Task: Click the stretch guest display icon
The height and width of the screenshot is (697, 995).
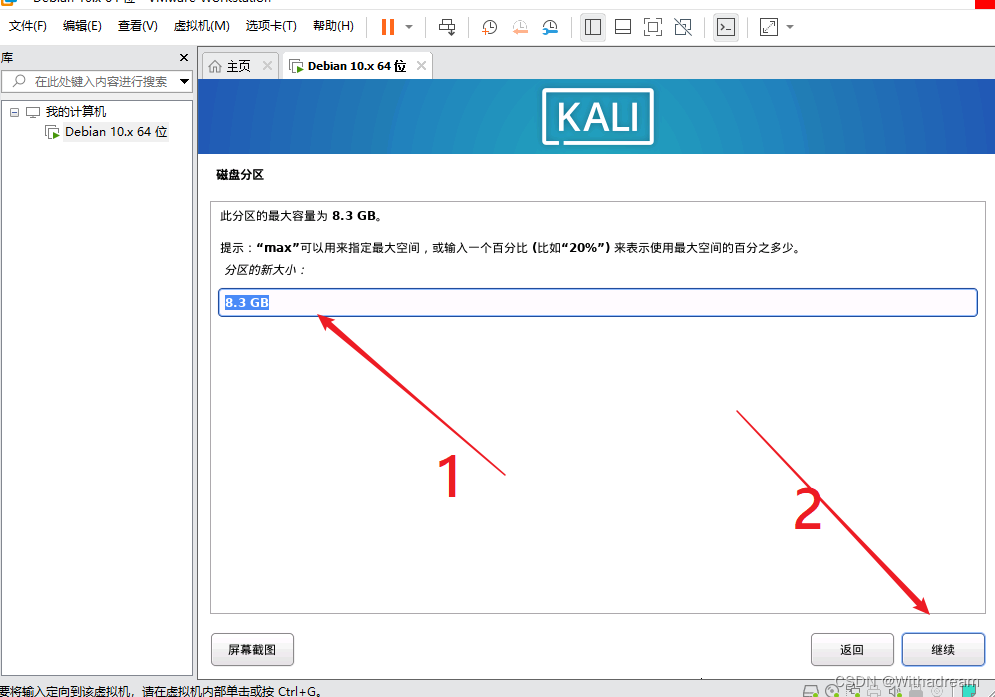Action: click(768, 27)
